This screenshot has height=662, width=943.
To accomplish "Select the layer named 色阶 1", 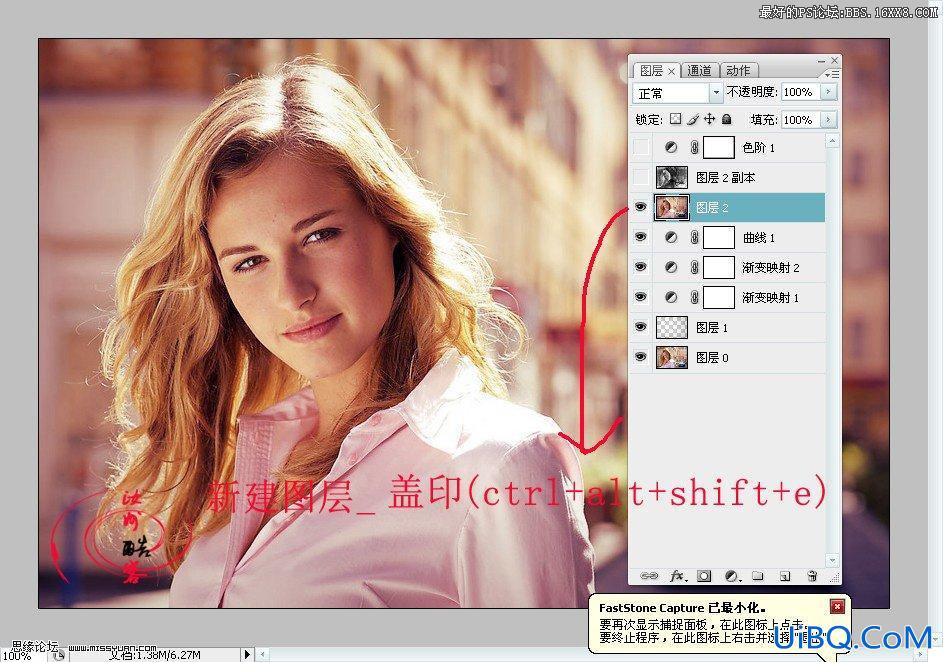I will [x=758, y=147].
